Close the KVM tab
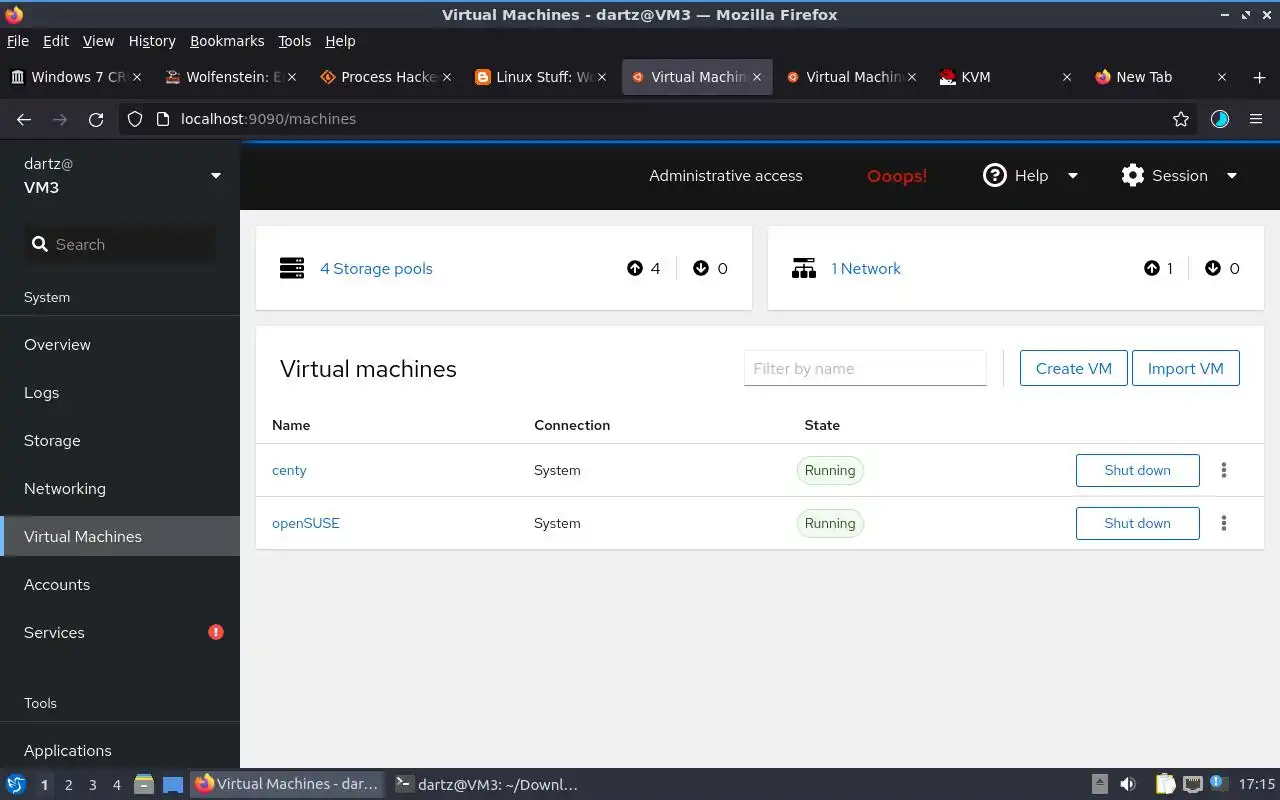Screen dimensions: 1280x800 click(1067, 77)
